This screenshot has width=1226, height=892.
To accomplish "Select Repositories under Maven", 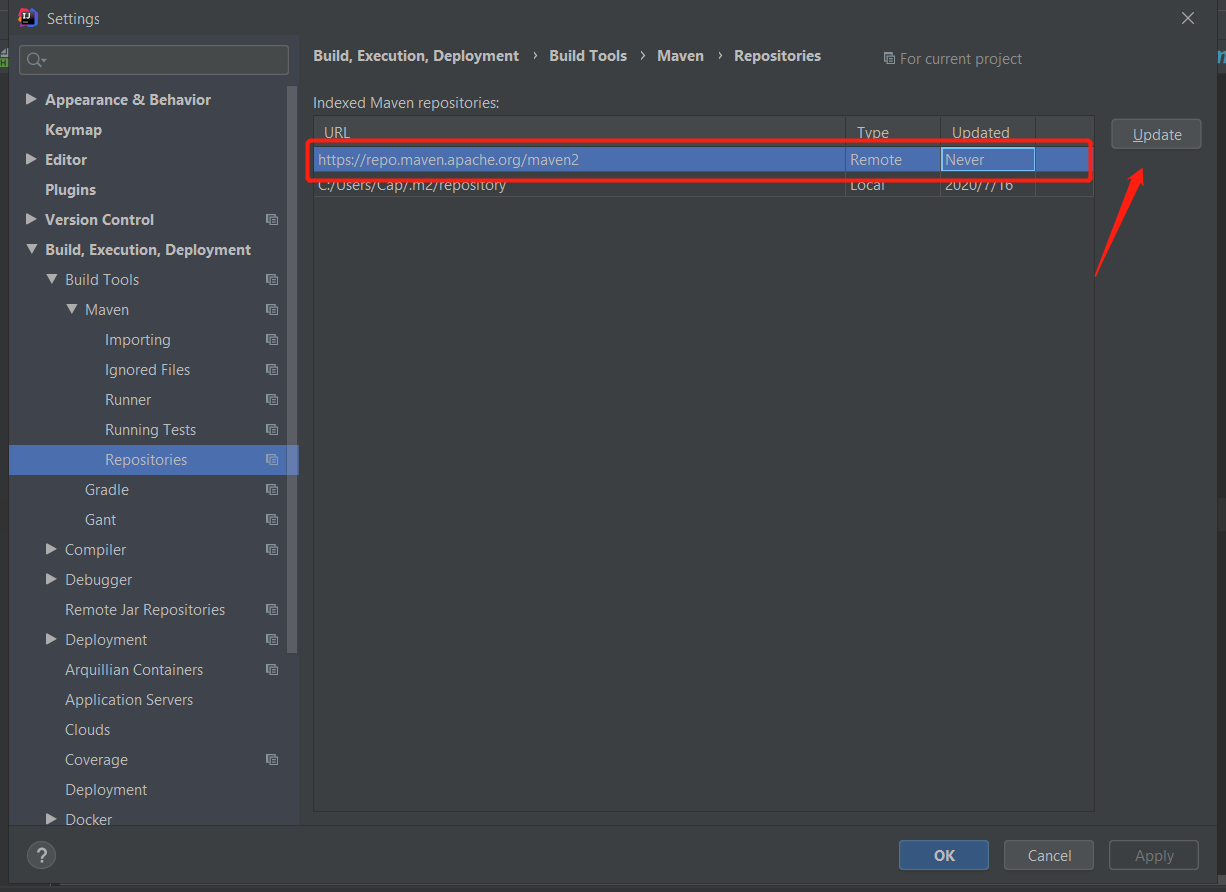I will point(146,460).
